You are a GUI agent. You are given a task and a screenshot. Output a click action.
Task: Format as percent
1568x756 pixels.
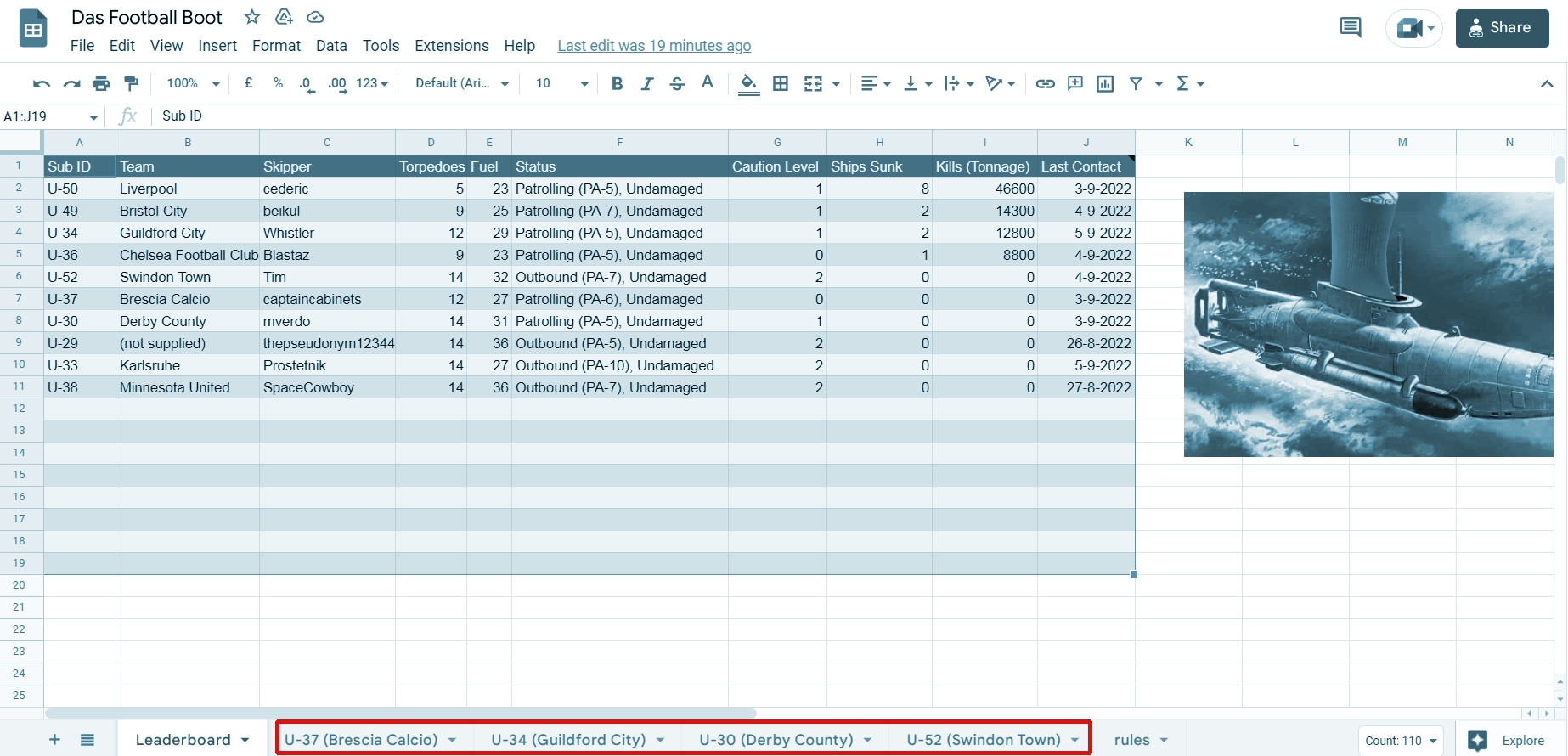tap(278, 83)
